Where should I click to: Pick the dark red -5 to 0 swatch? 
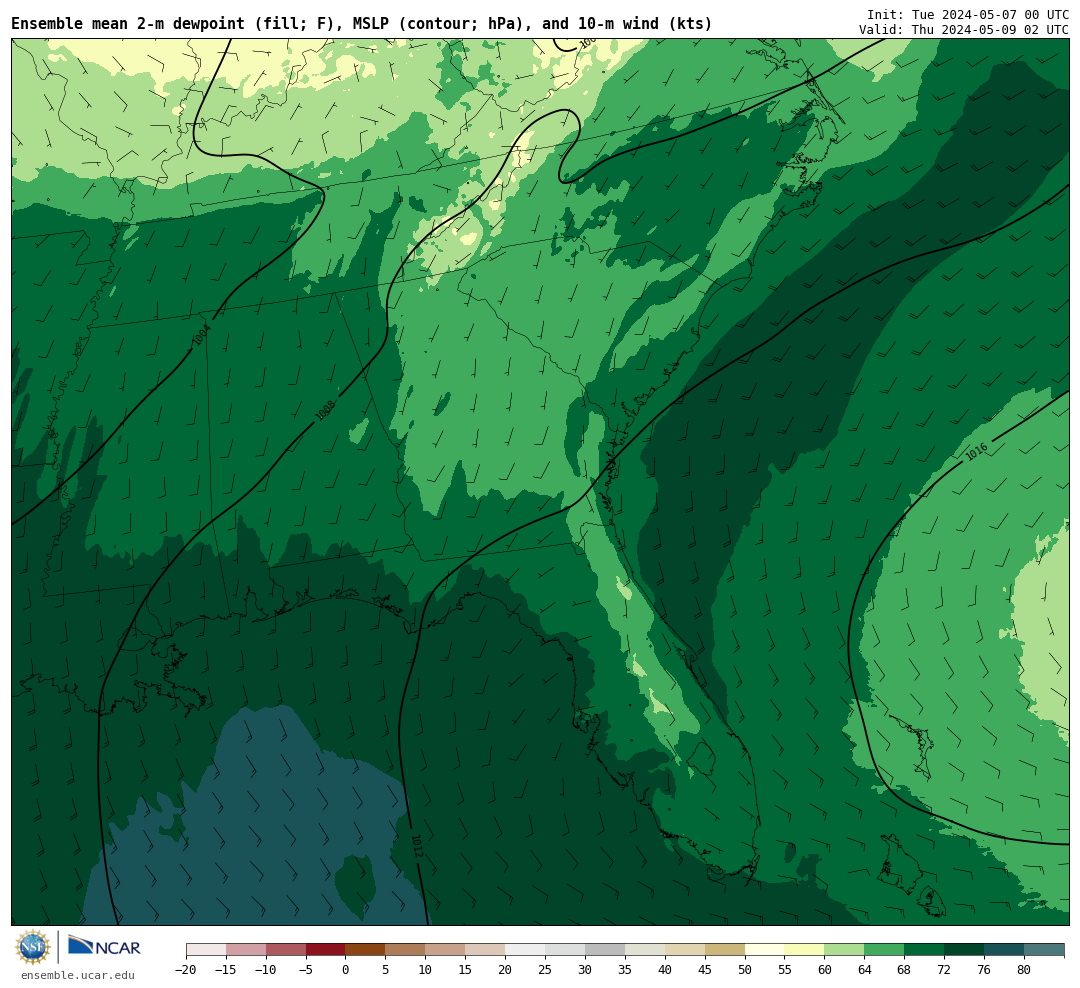point(326,950)
